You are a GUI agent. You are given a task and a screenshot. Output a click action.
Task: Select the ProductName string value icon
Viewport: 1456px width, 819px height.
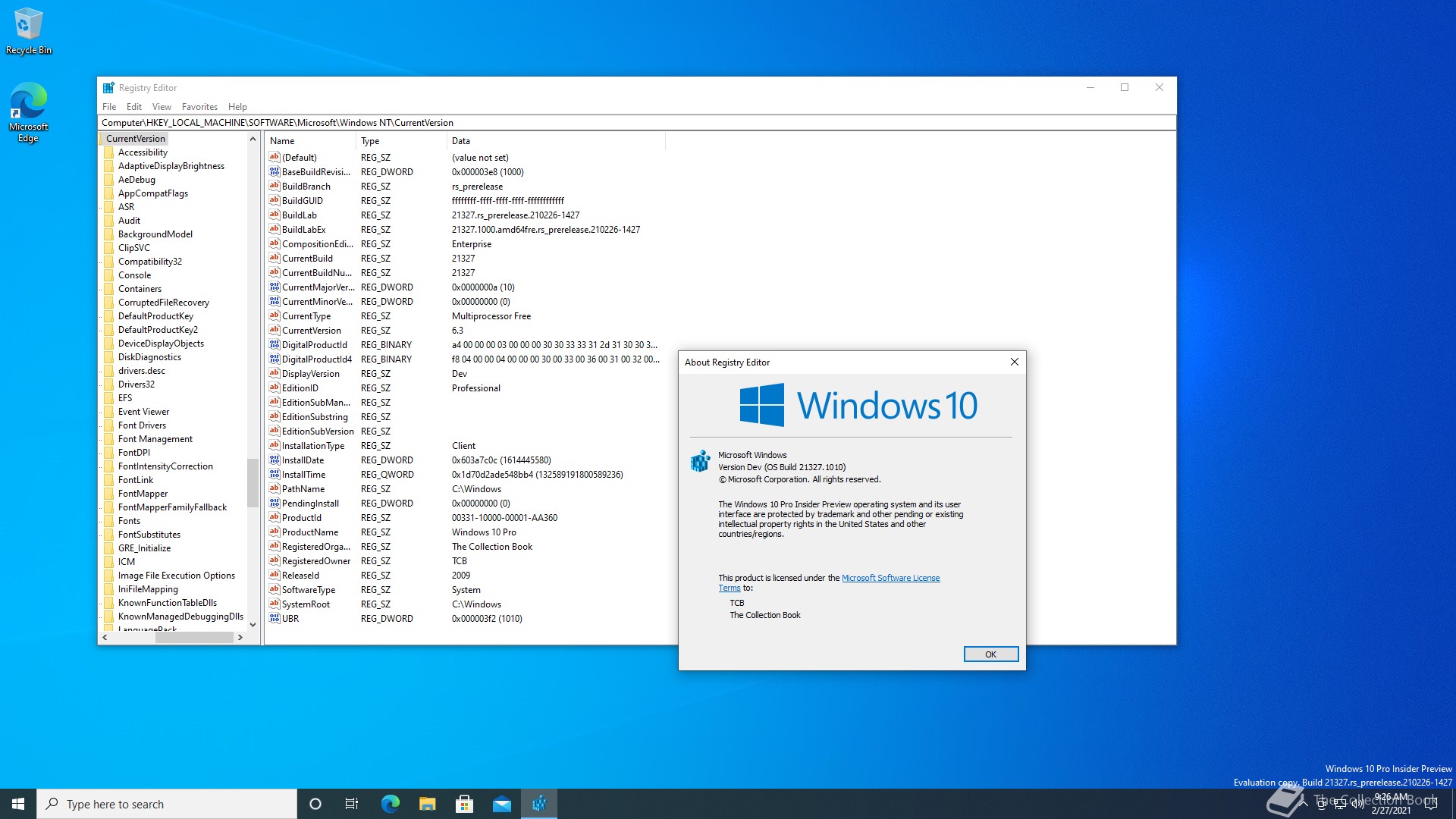click(275, 532)
